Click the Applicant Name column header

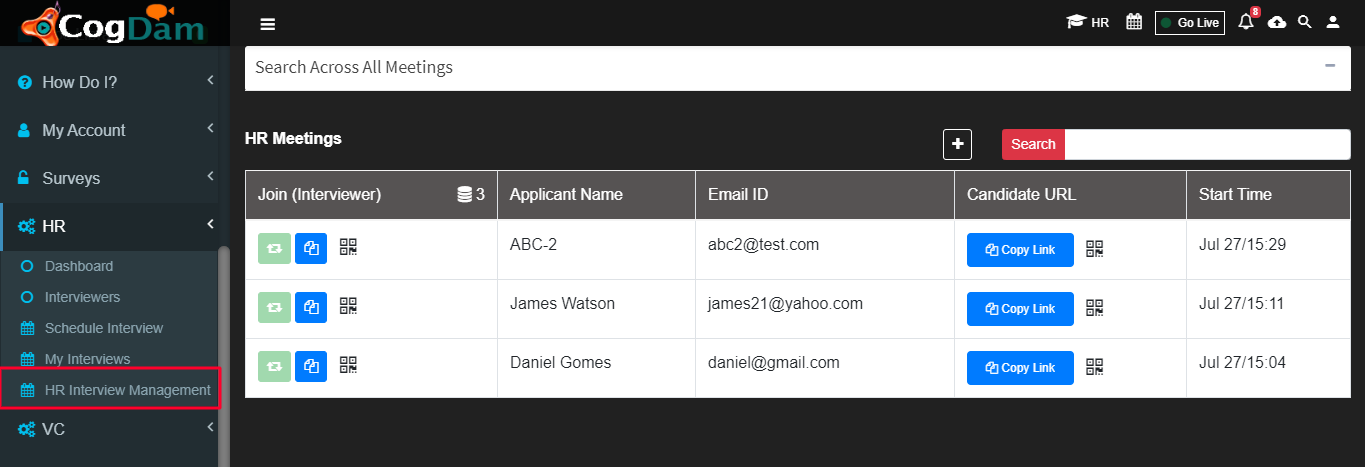[x=566, y=194]
